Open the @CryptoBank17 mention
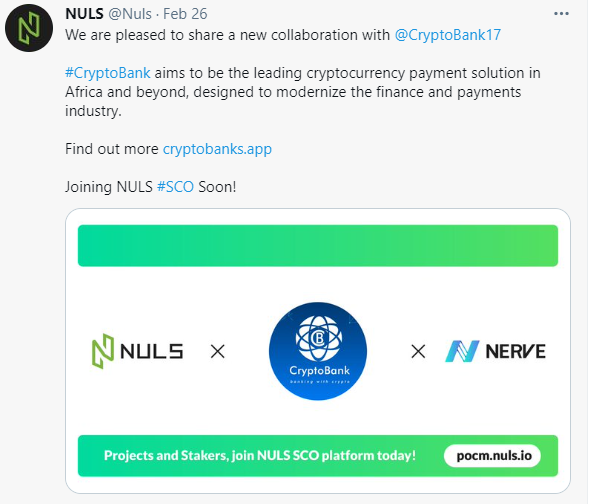Viewport: 589px width, 504px height. [x=448, y=35]
